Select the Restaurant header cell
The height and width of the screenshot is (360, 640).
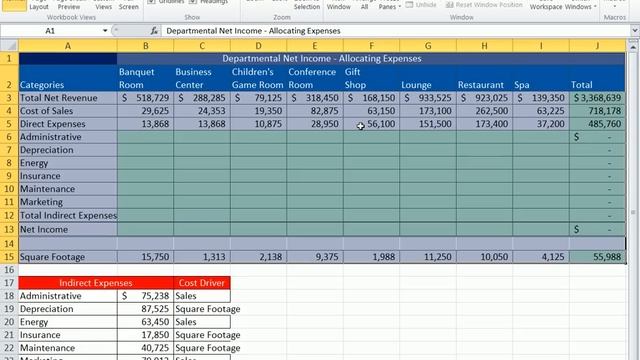[x=484, y=78]
